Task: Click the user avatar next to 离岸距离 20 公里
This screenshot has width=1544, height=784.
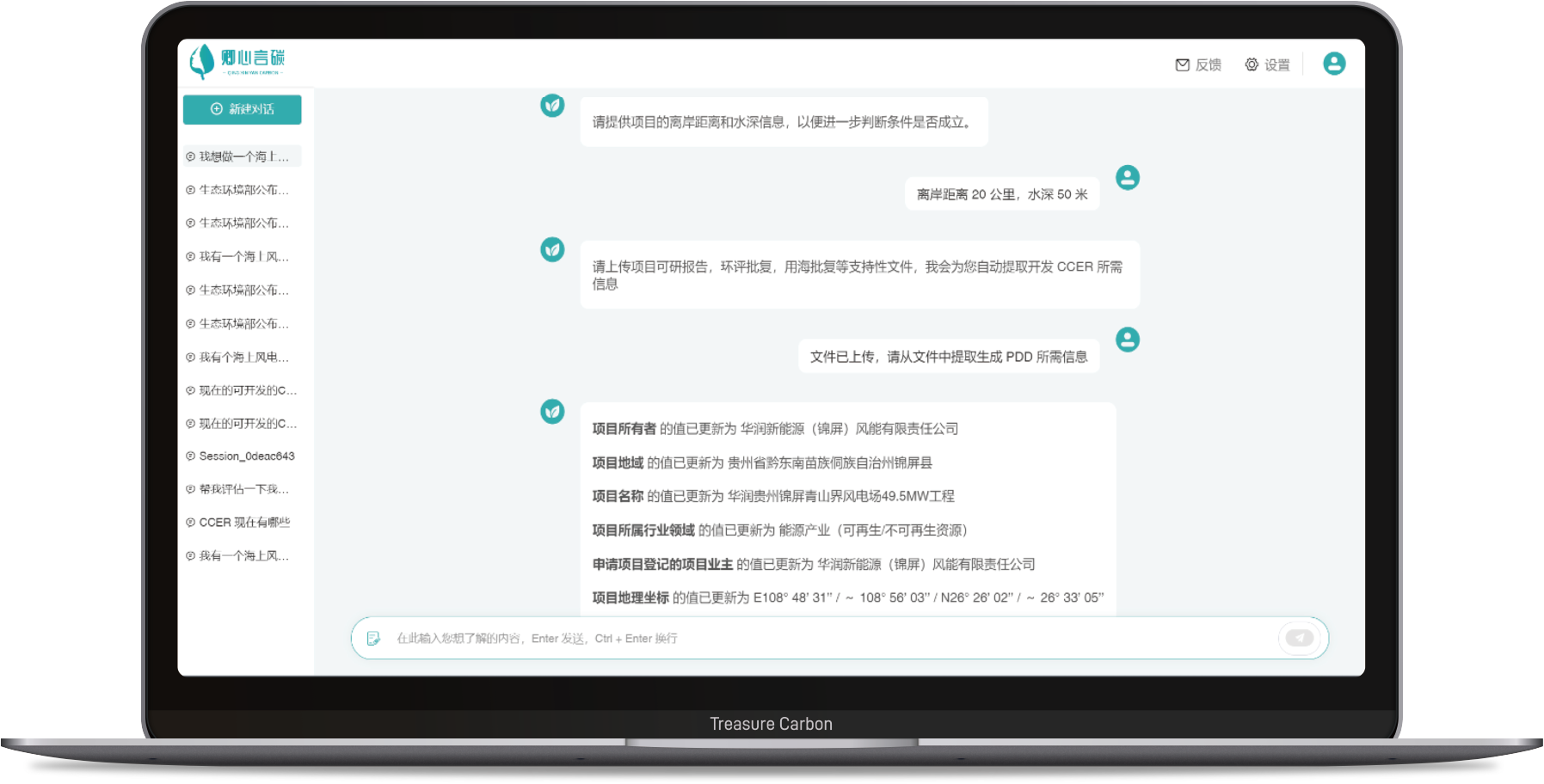Action: (1127, 178)
